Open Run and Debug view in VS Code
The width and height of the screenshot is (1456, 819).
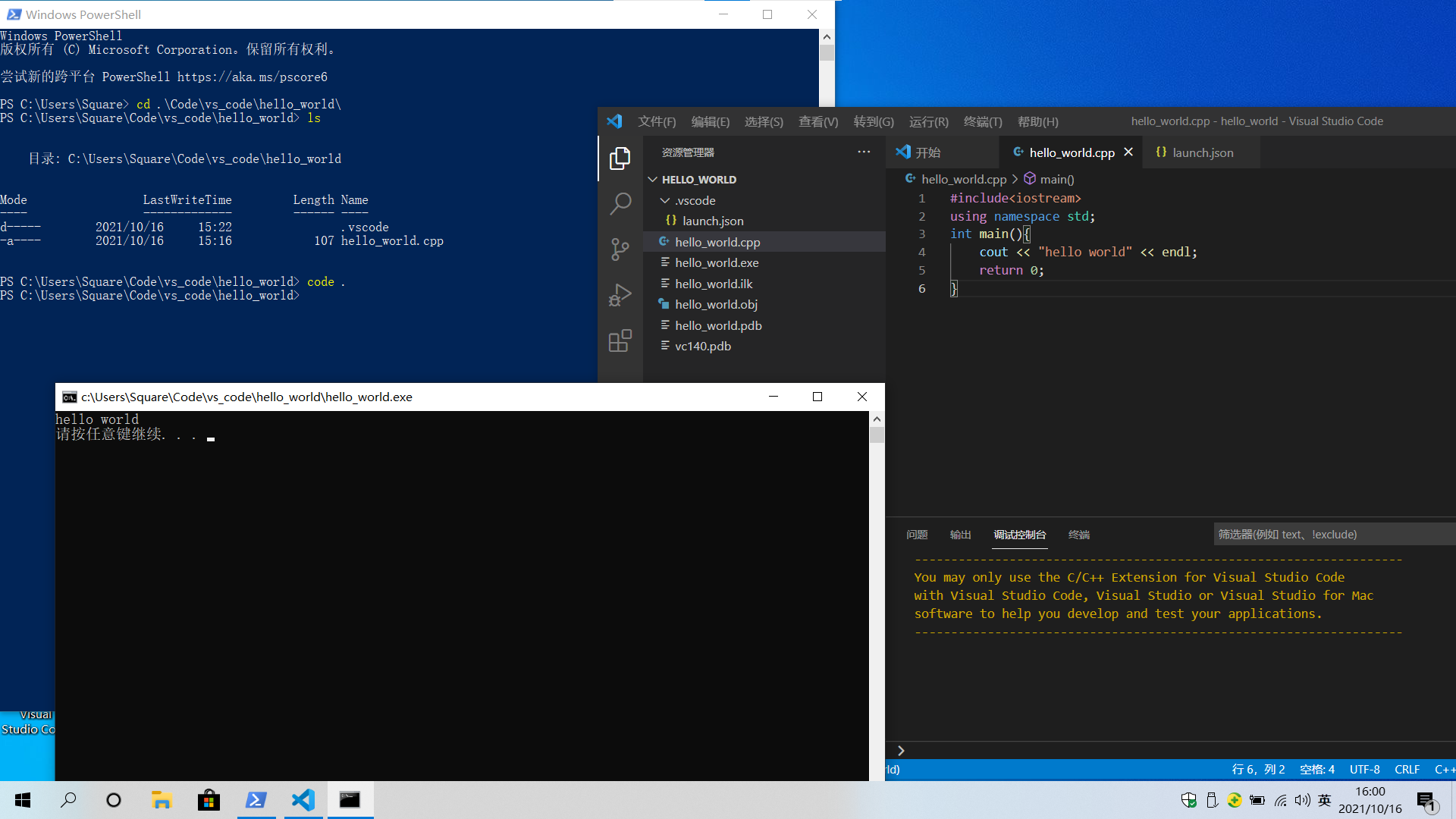[x=620, y=295]
